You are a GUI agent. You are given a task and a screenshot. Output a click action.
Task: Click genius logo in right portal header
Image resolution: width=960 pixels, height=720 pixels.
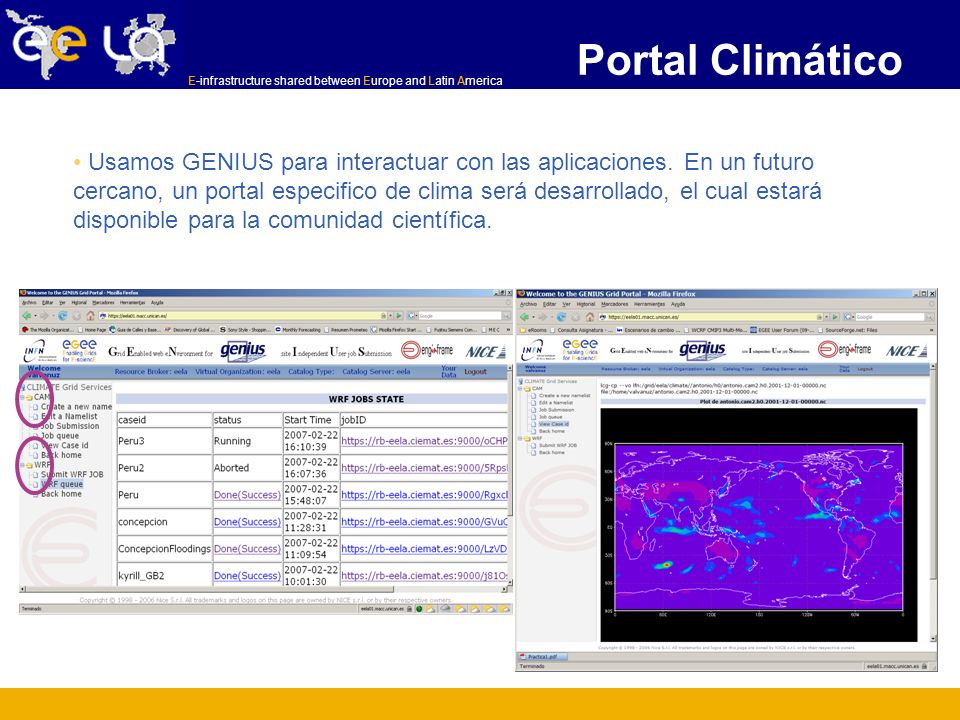tap(702, 350)
